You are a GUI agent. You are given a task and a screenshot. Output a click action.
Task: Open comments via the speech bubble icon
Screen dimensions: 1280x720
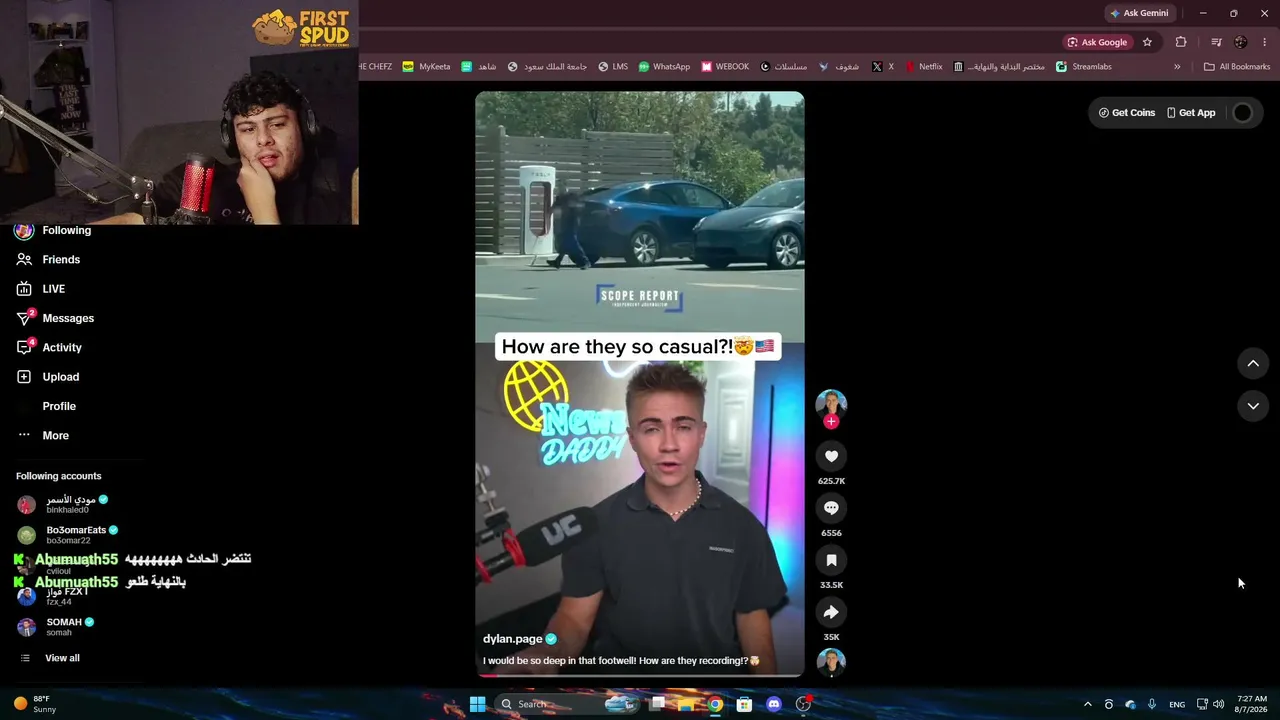point(831,508)
